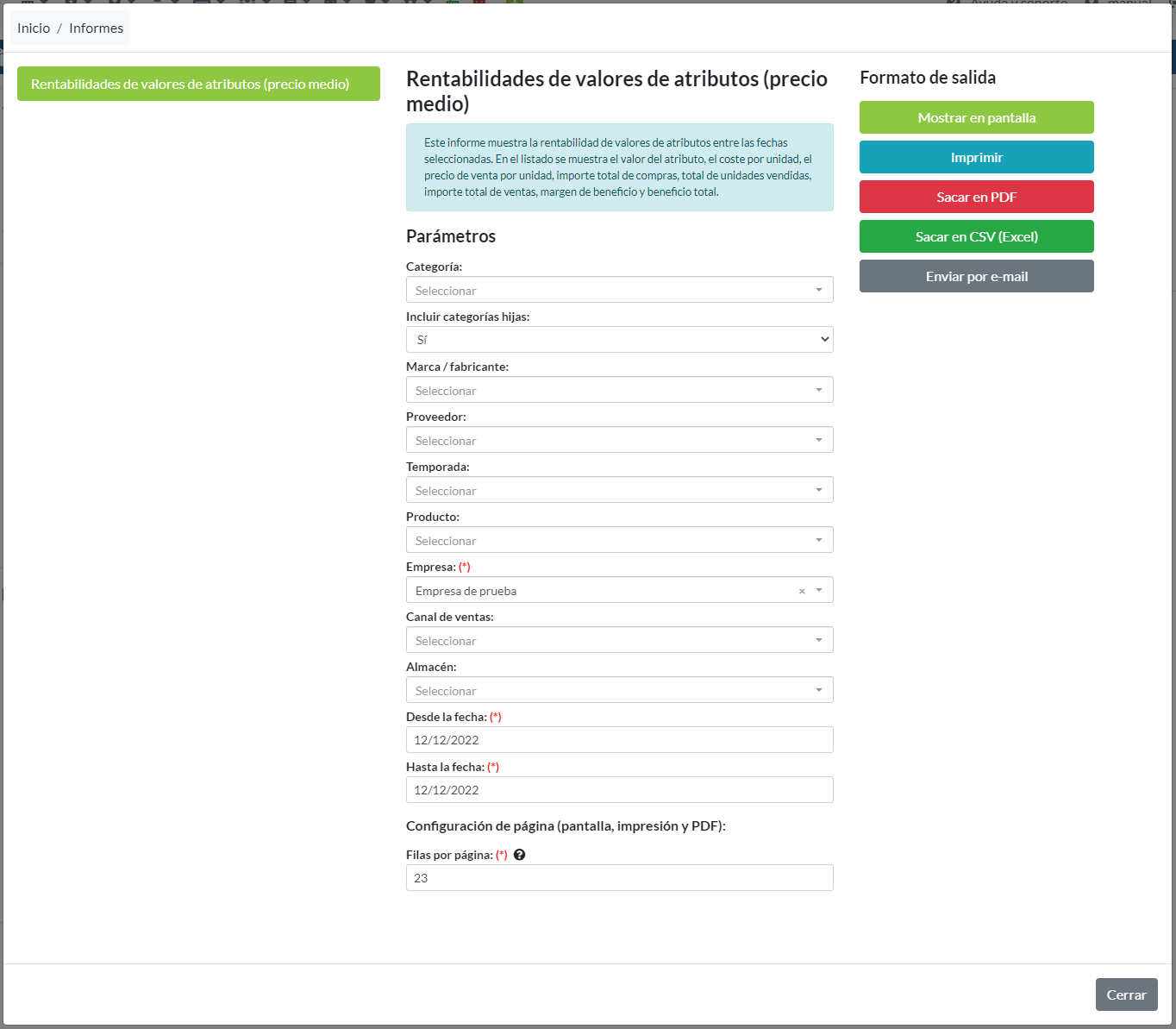This screenshot has width=1176, height=1029.
Task: Open the Producto dropdown
Action: point(619,540)
